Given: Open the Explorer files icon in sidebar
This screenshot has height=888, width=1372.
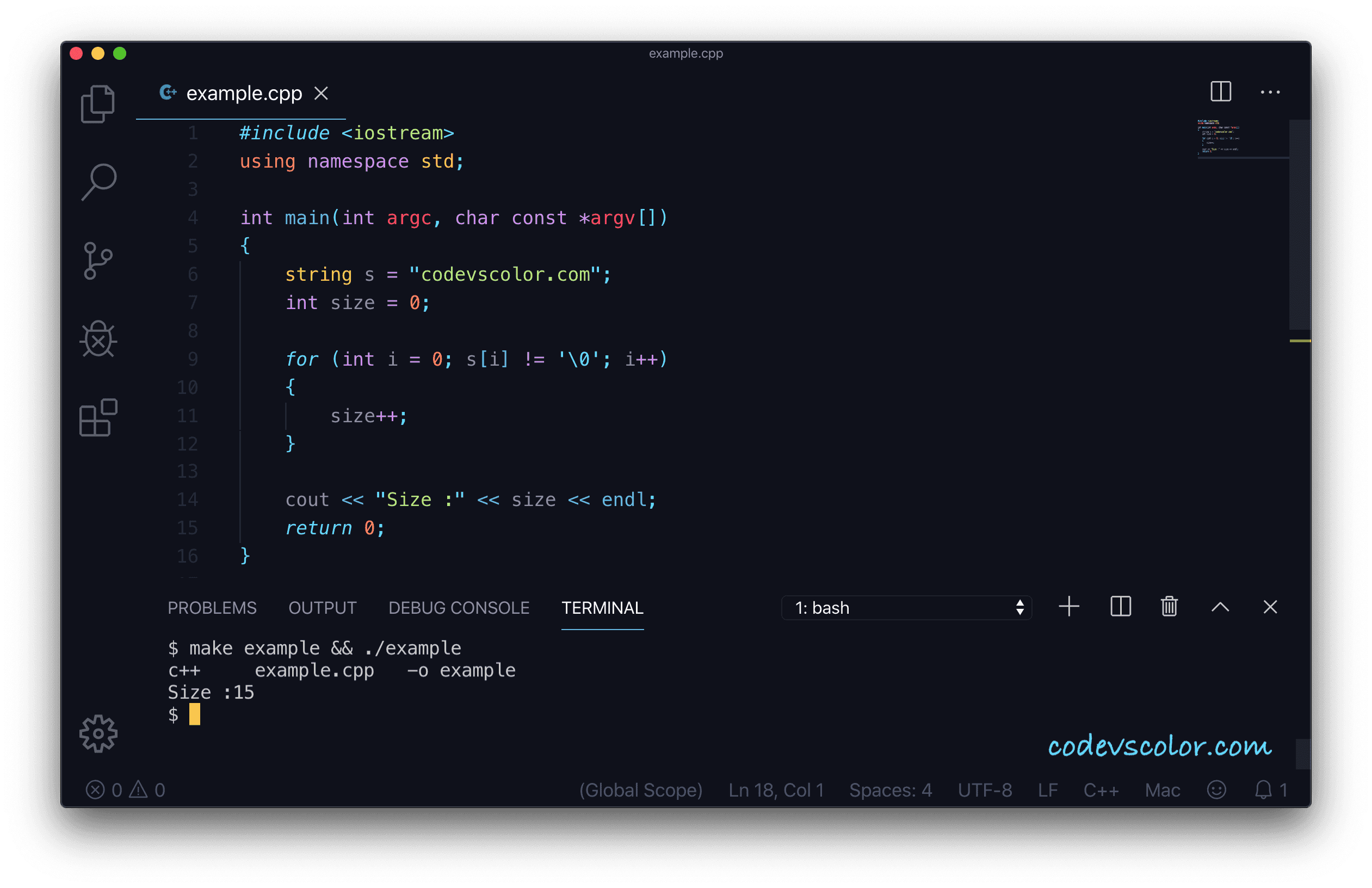Looking at the screenshot, I should [x=98, y=104].
